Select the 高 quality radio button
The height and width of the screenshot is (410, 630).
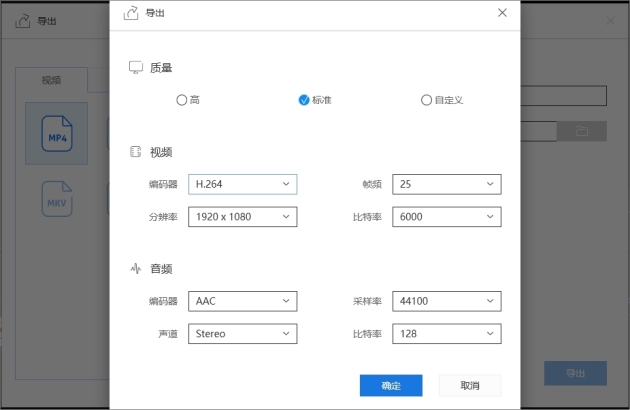[x=182, y=100]
